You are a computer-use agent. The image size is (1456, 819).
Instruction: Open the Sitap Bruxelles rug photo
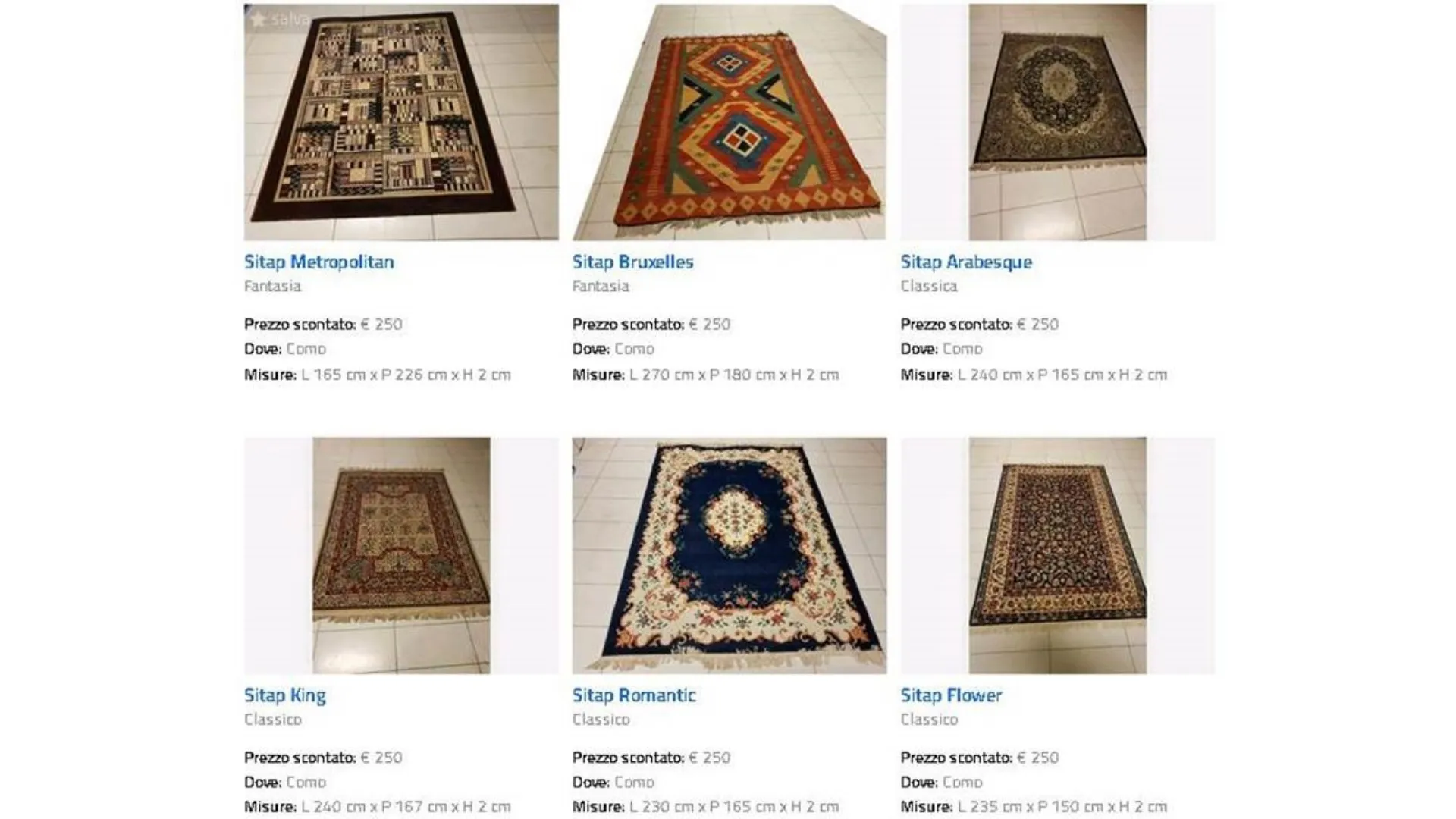point(730,122)
